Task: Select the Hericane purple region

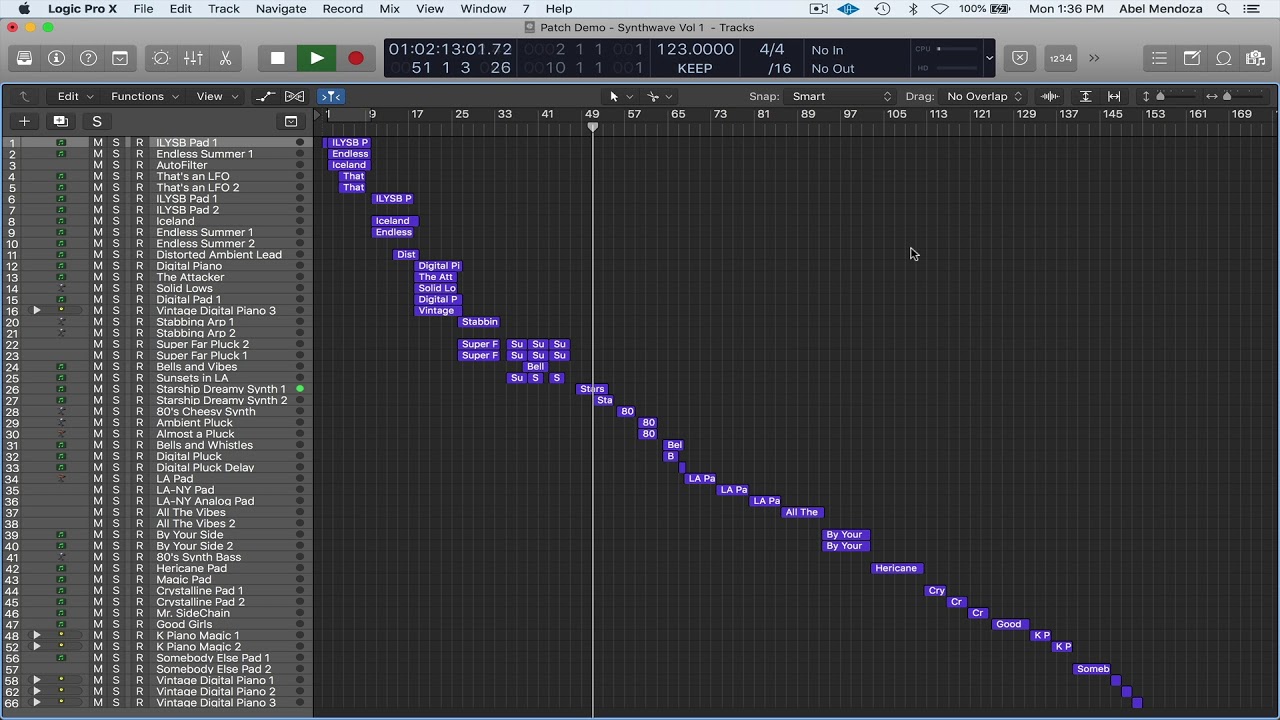Action: tap(896, 568)
